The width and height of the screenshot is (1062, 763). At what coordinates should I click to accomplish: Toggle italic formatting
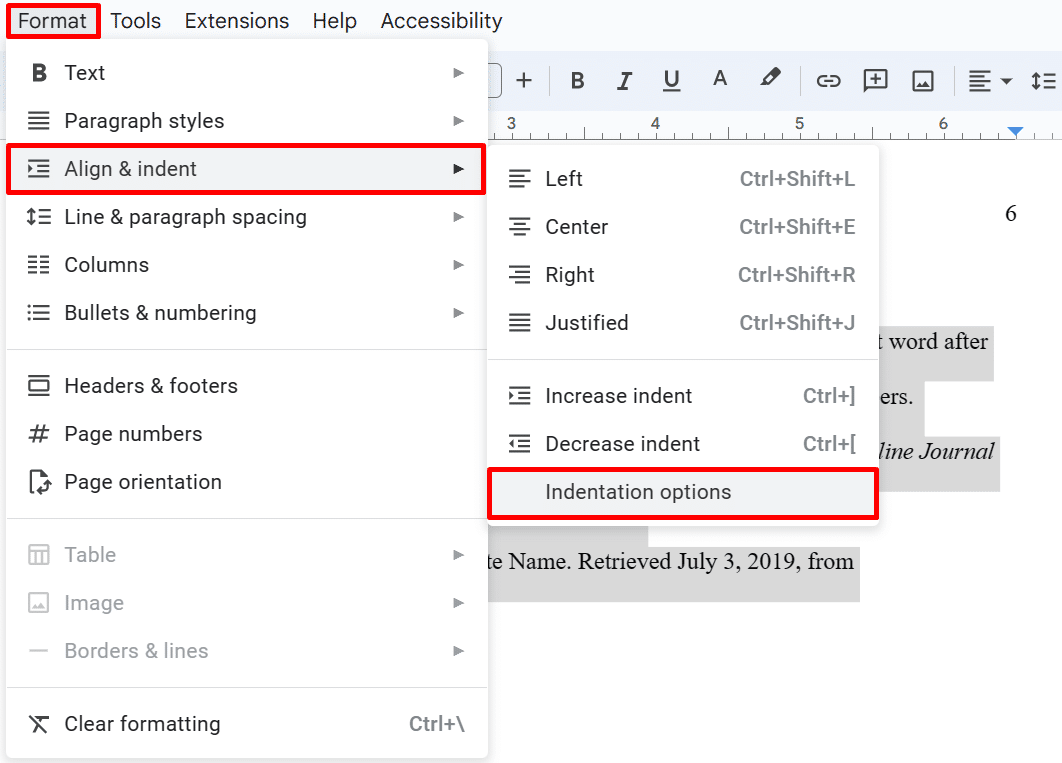(x=624, y=80)
